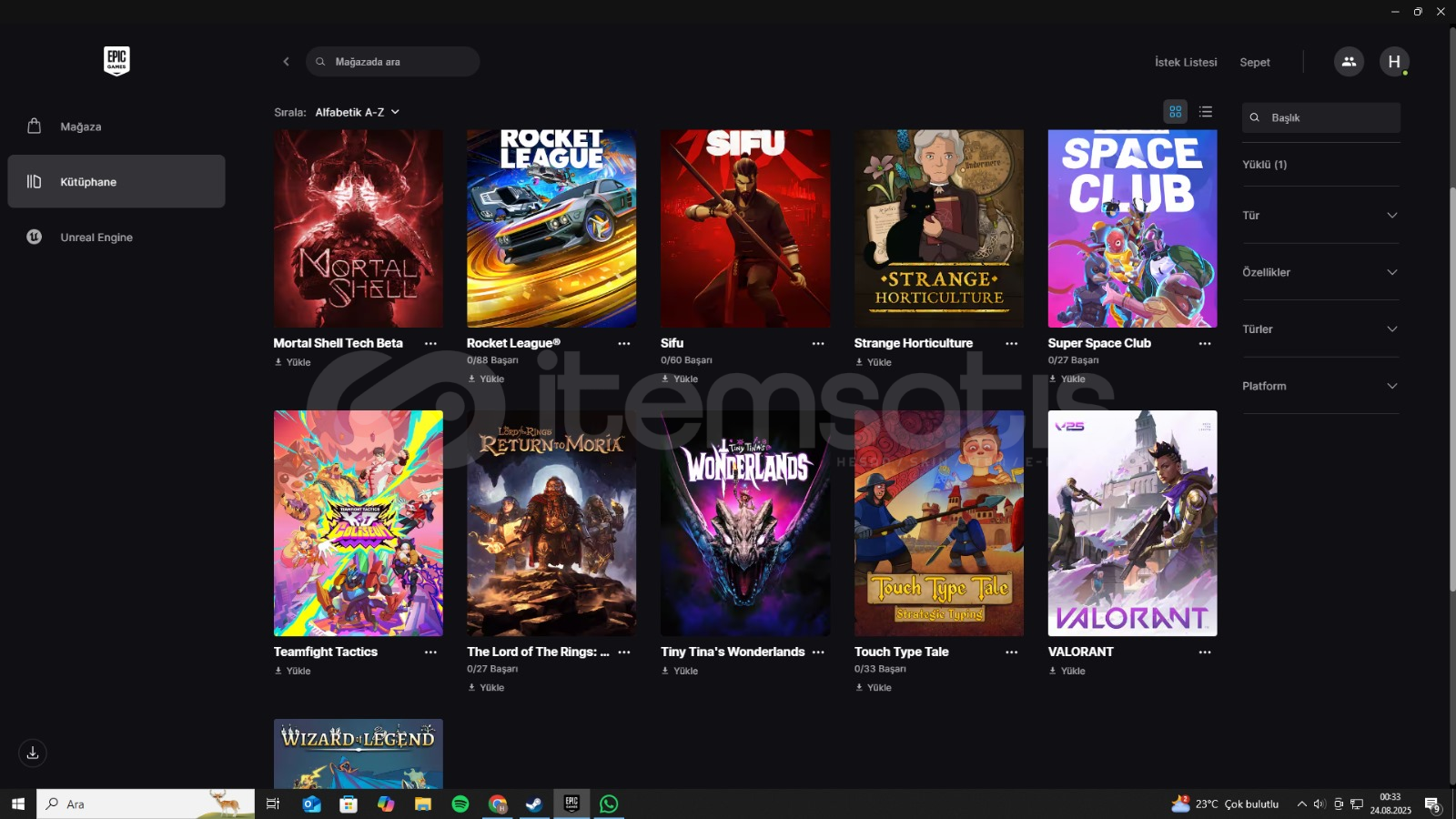This screenshot has width=1456, height=819.
Task: Install Mortal Shell Tech Beta via Yükle
Action: tap(293, 362)
